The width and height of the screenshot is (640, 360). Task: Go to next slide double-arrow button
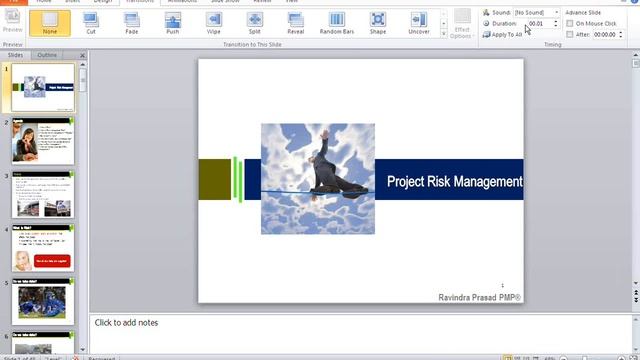pos(636,300)
